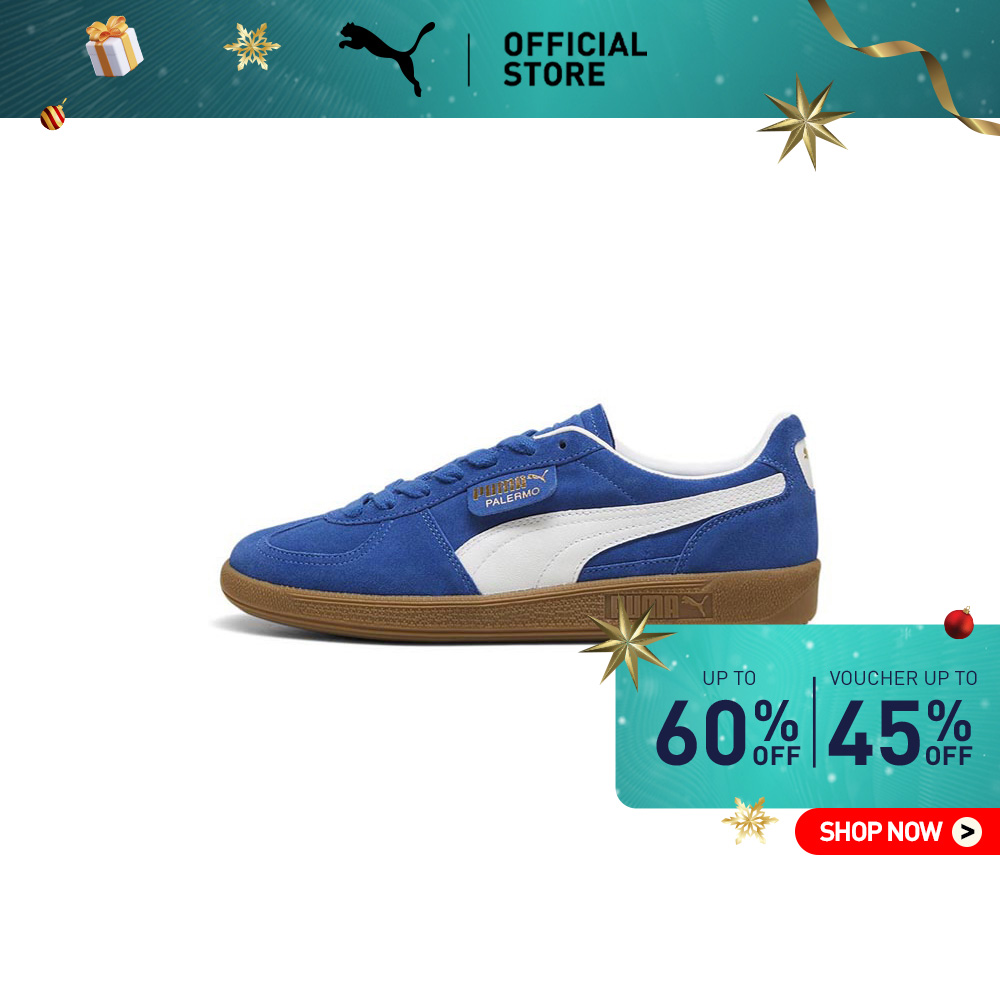Click the black Puma cat logo
Screen dimensions: 1000x1000
click(x=386, y=57)
